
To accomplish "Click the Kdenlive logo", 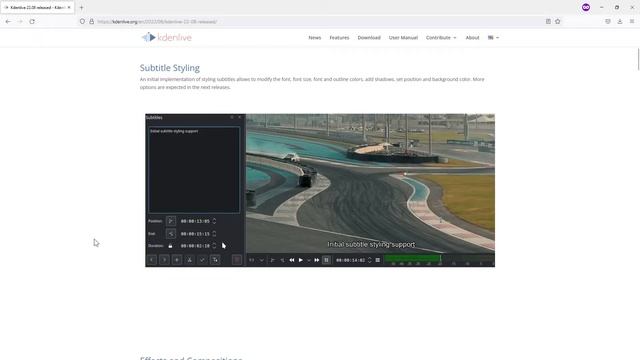I will (x=167, y=38).
